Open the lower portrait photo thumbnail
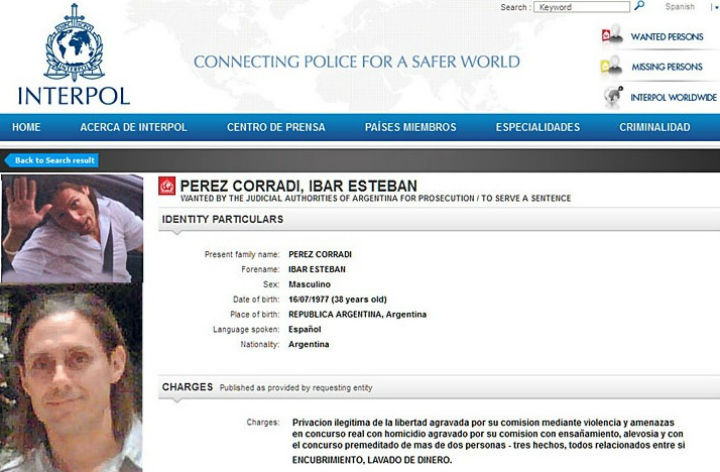720x472 pixels. [x=71, y=378]
